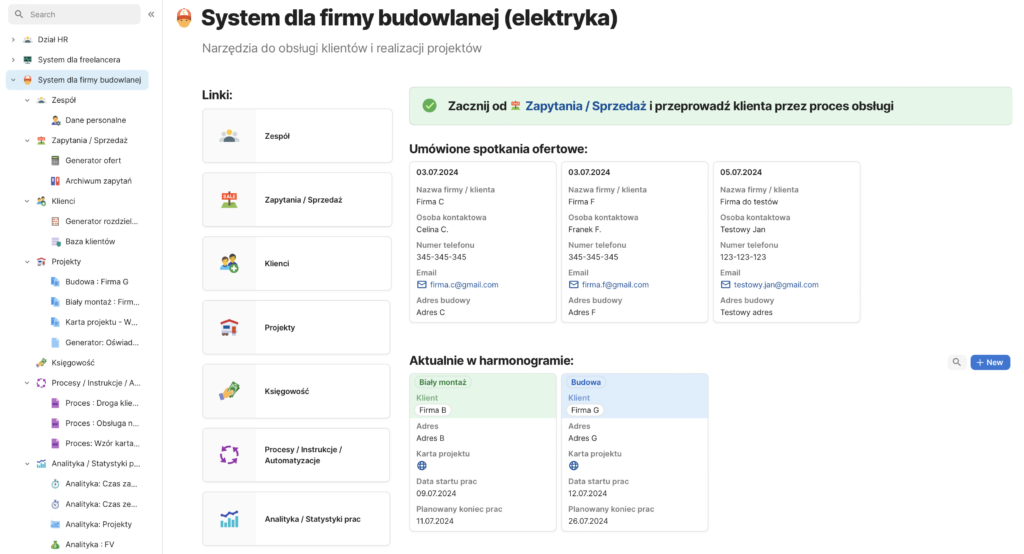
Task: Open Proces : Obsługa icon in sidebar
Action: [x=56, y=423]
